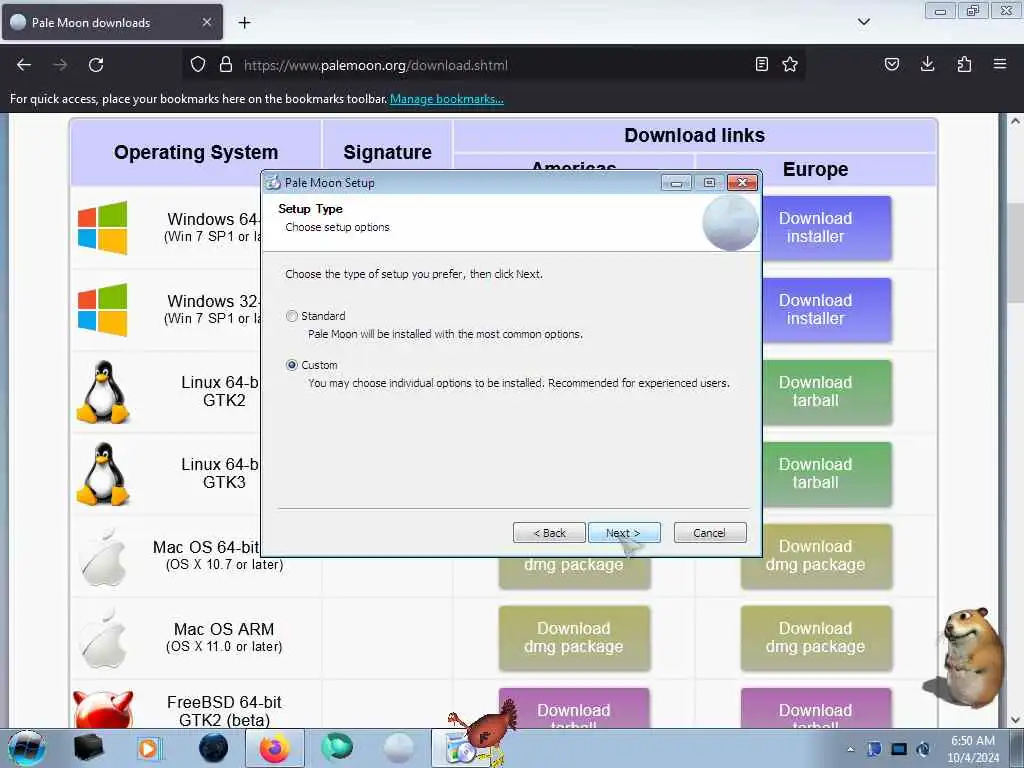The width and height of the screenshot is (1024, 768).
Task: Click the Operating System column header
Action: click(196, 152)
